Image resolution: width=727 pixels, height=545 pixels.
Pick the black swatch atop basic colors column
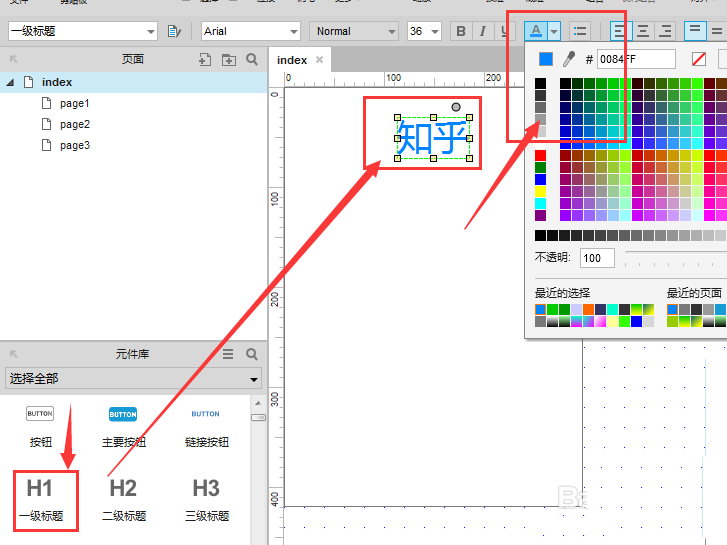pyautogui.click(x=541, y=83)
